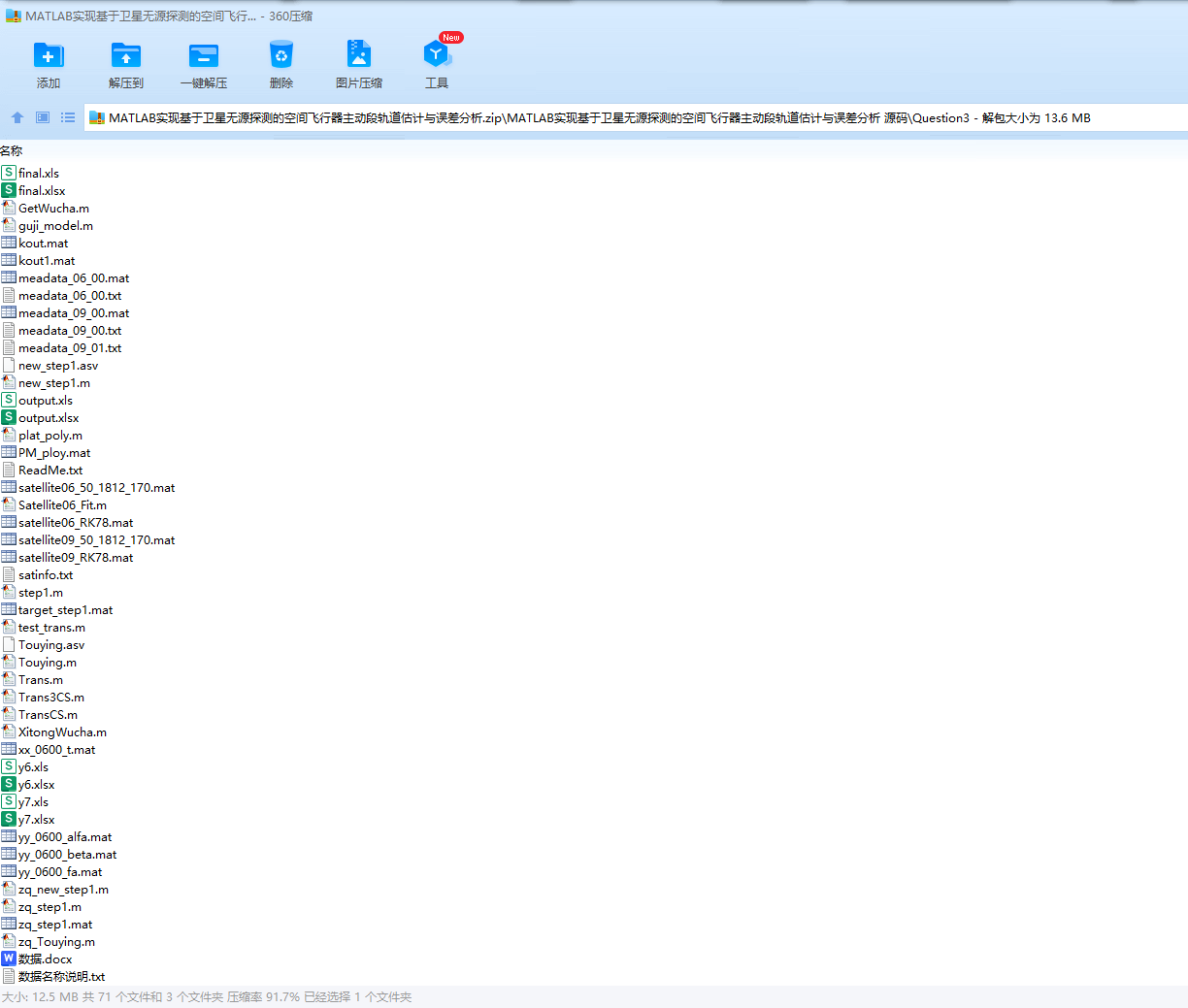Select file satellite06_RK78.mat

(x=76, y=523)
